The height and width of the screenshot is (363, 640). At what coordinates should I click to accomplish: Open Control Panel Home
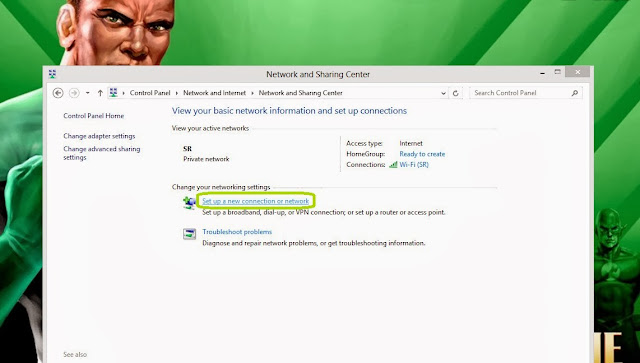(93, 116)
